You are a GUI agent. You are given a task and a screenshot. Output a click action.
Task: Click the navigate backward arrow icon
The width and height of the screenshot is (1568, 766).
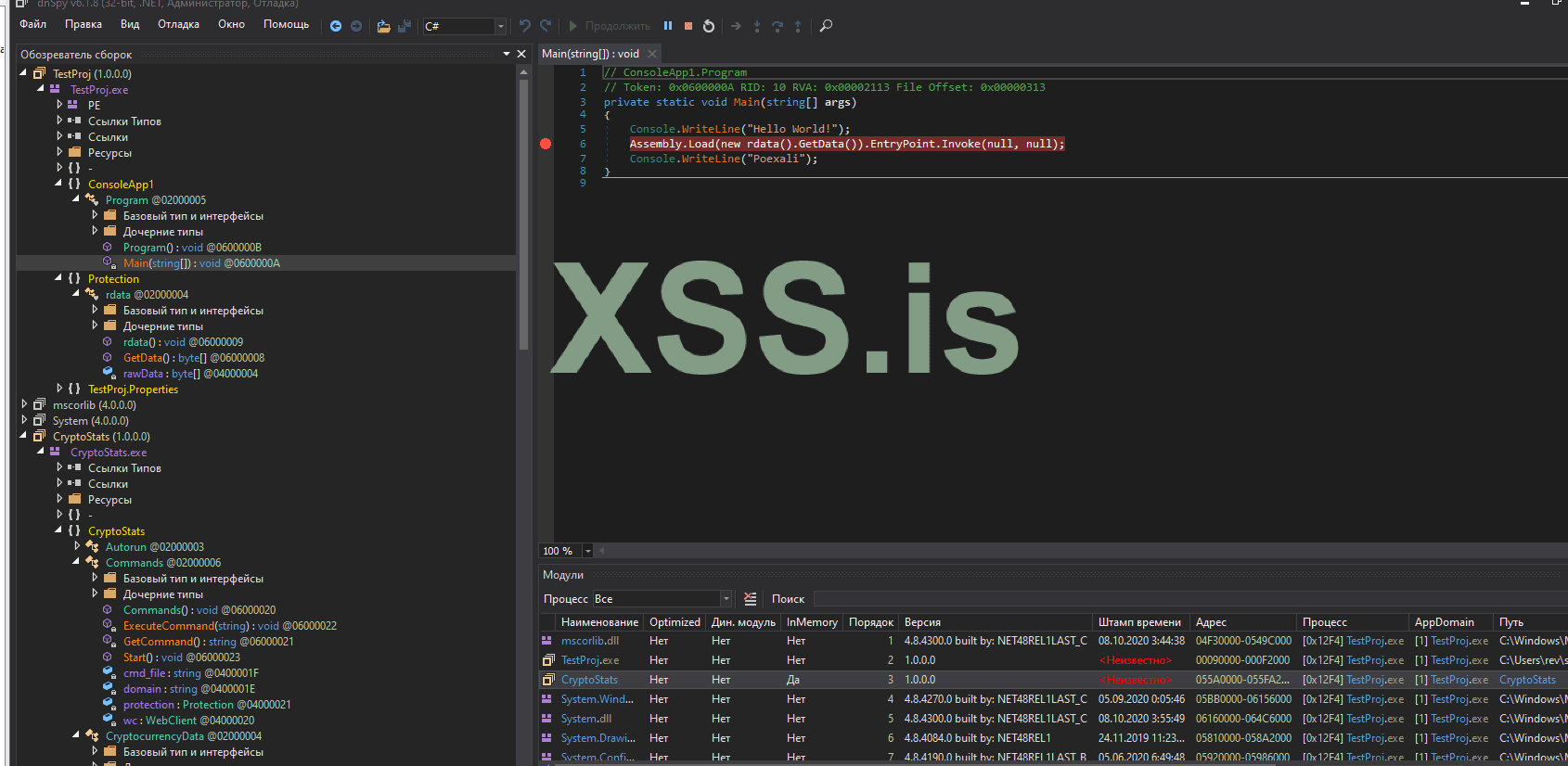336,26
